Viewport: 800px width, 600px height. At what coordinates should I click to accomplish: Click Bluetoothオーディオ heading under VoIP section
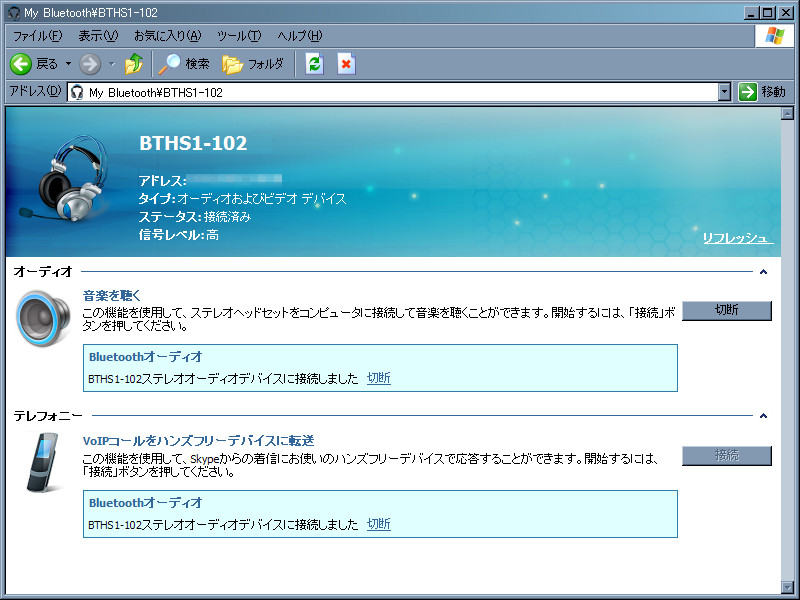(145, 503)
